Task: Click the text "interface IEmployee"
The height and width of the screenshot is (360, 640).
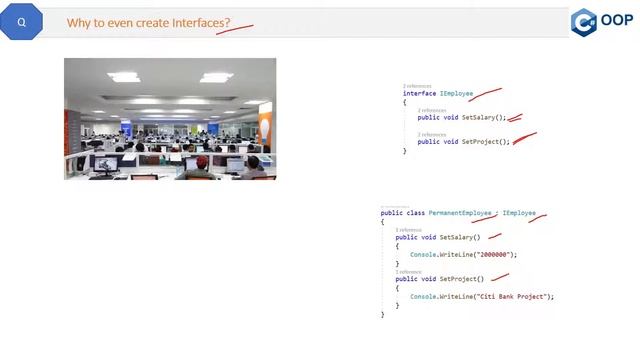Action: 438,93
